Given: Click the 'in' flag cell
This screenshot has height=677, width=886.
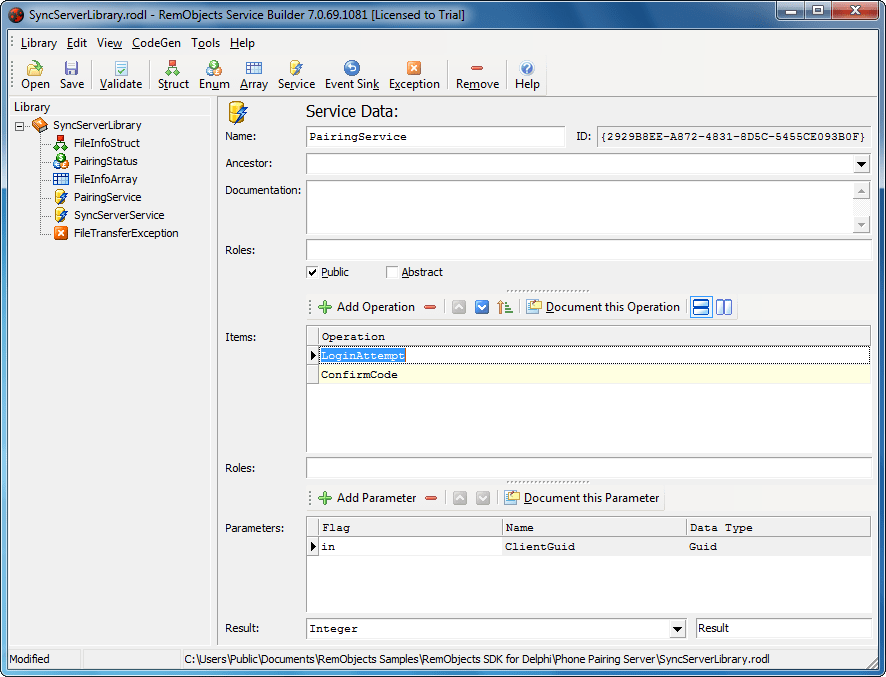Looking at the screenshot, I should [410, 546].
